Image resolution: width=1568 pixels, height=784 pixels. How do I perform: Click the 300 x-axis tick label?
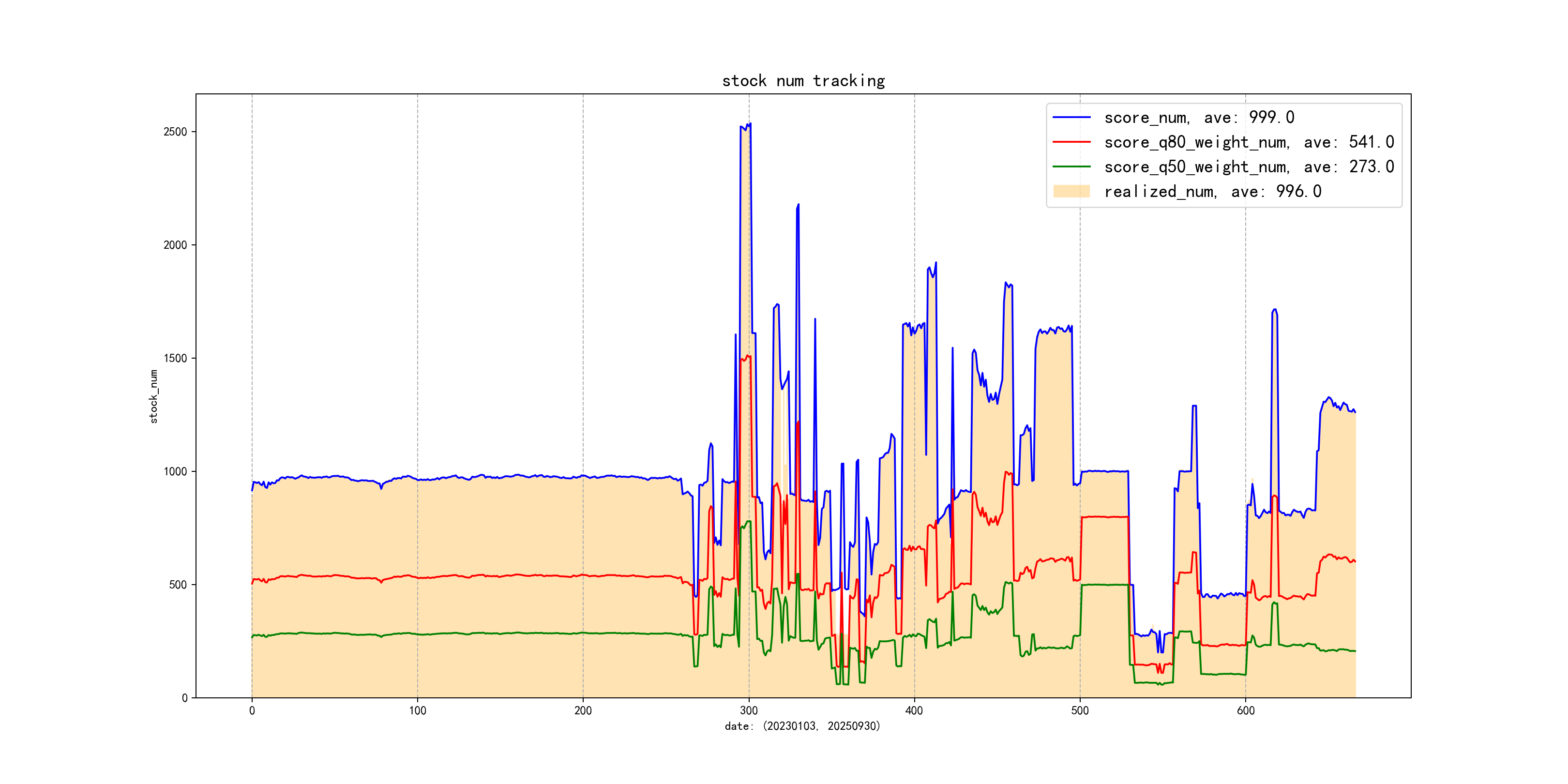click(749, 711)
